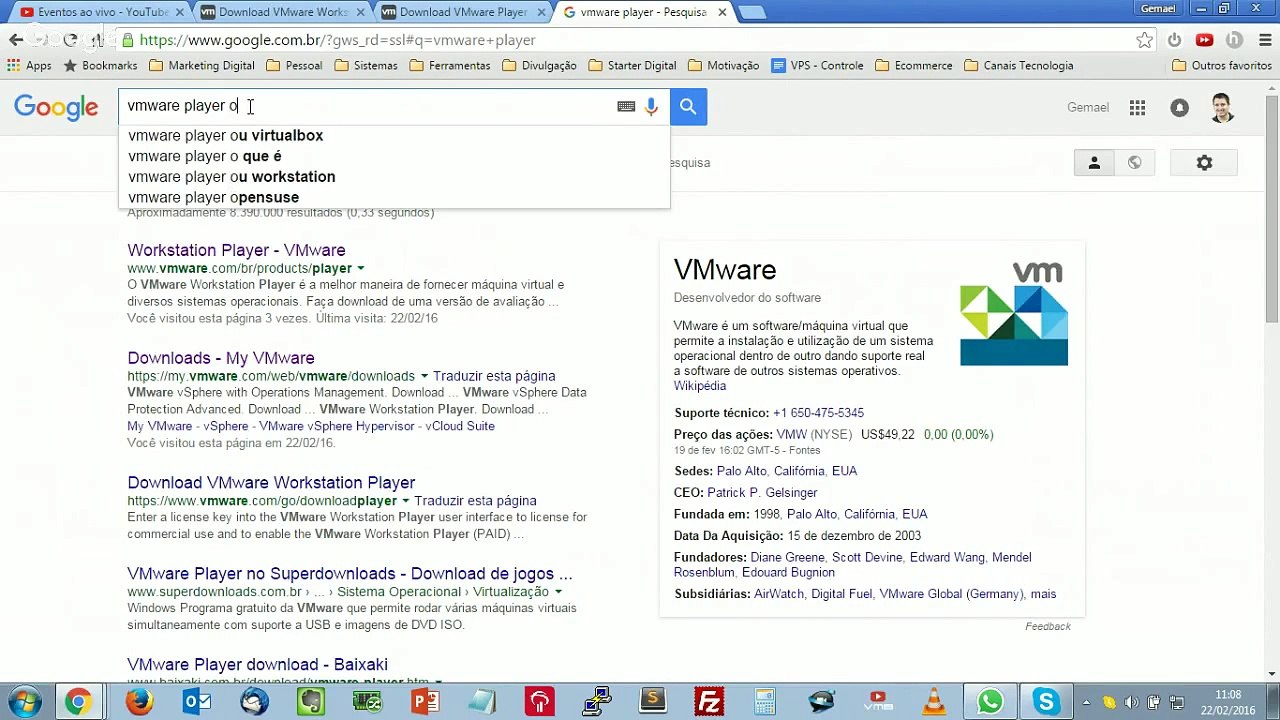Screen dimensions: 1280x720
Task: Toggle private results person icon
Action: click(x=1094, y=163)
